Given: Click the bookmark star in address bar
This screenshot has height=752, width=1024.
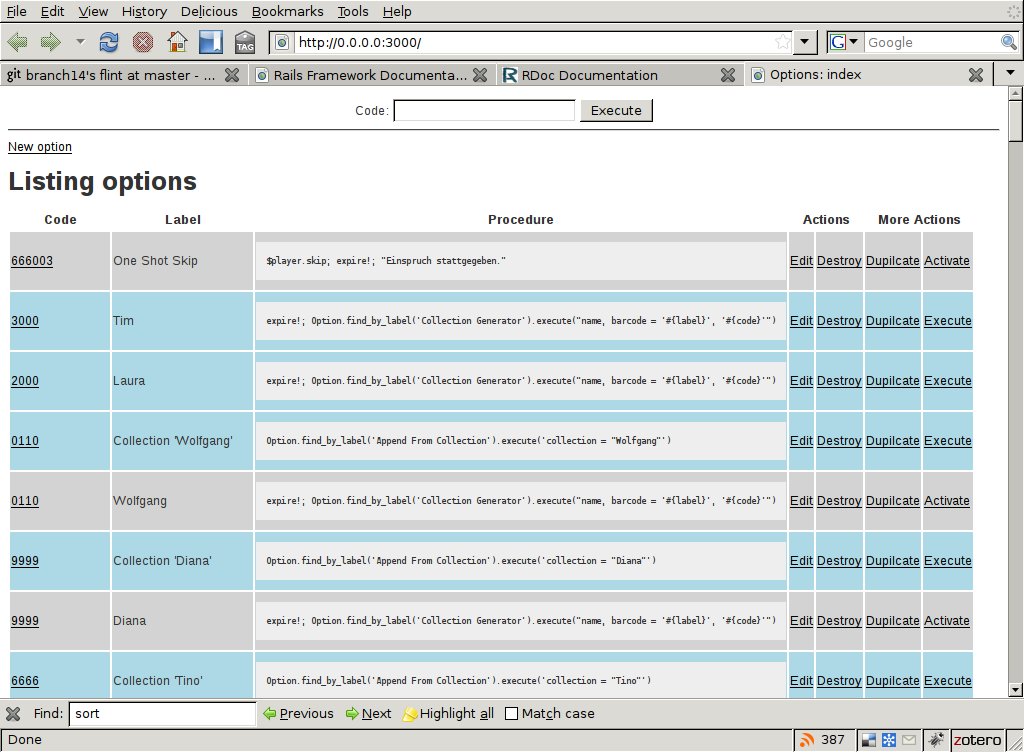Looking at the screenshot, I should pyautogui.click(x=782, y=42).
